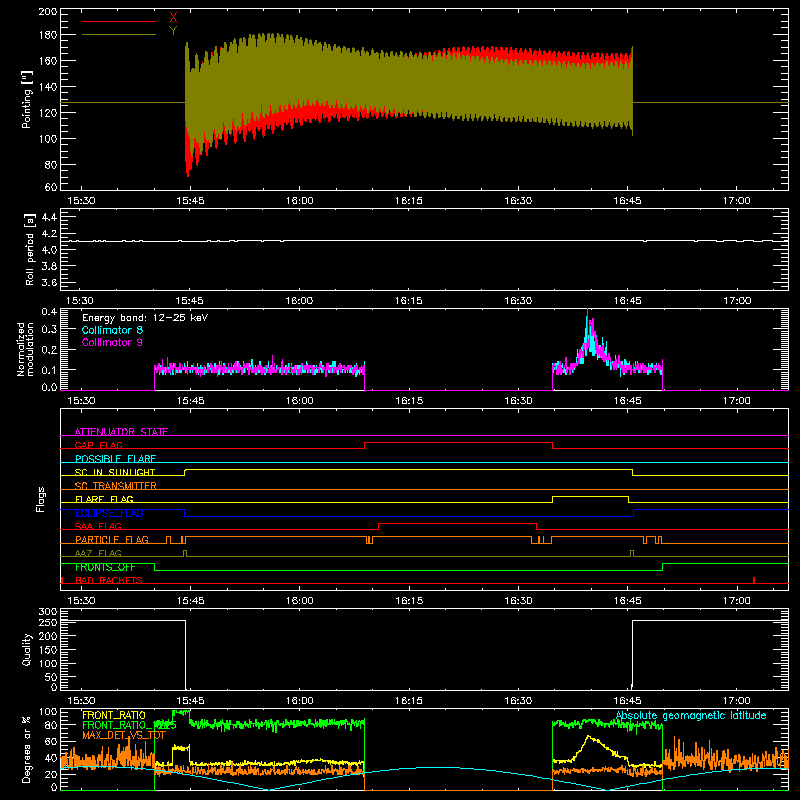Click the FLARE_FLAG label

point(104,499)
